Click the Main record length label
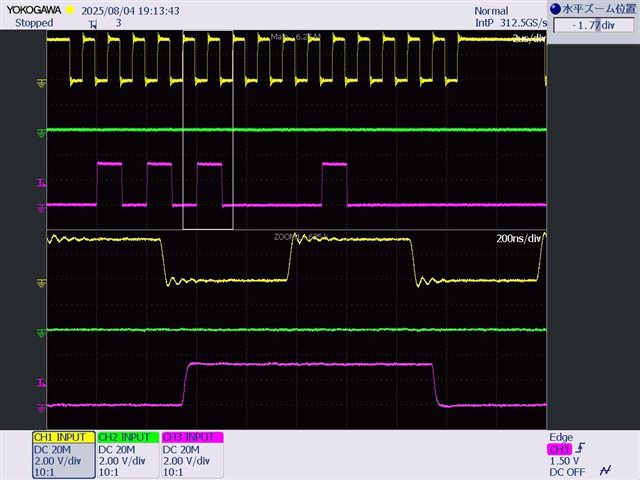Viewport: 640px width, 480px height. (x=296, y=37)
